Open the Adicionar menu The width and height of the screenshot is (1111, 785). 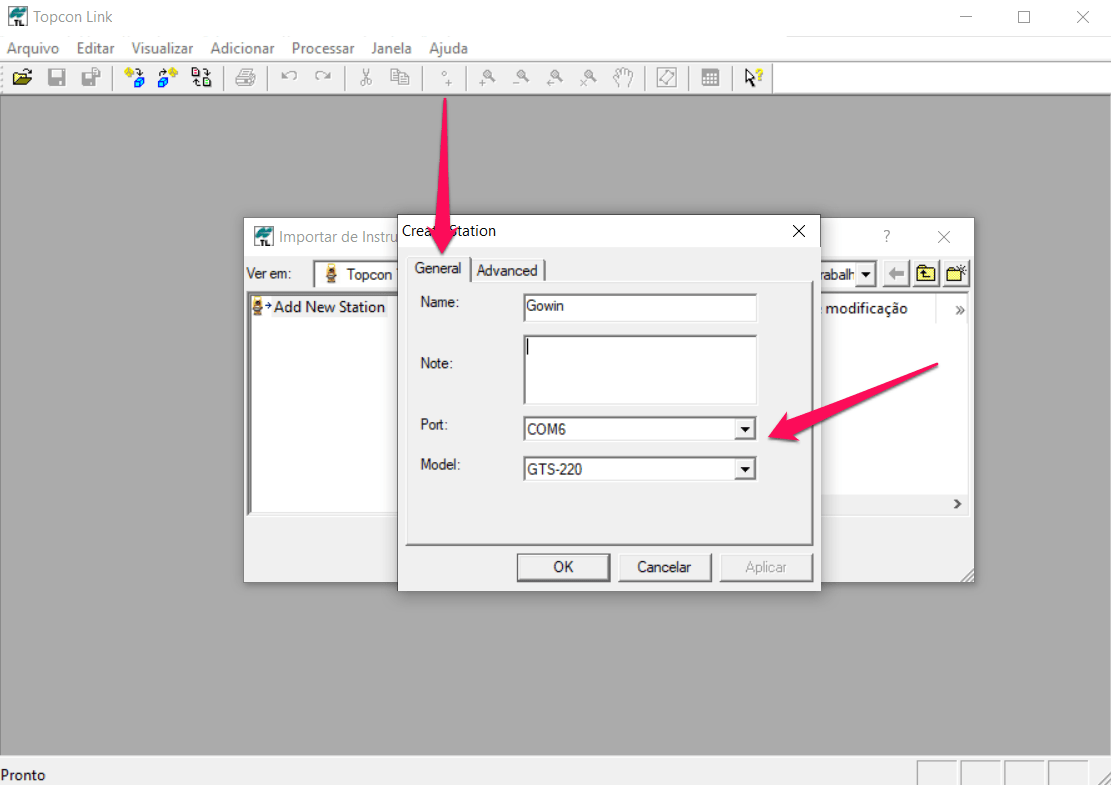(x=242, y=48)
